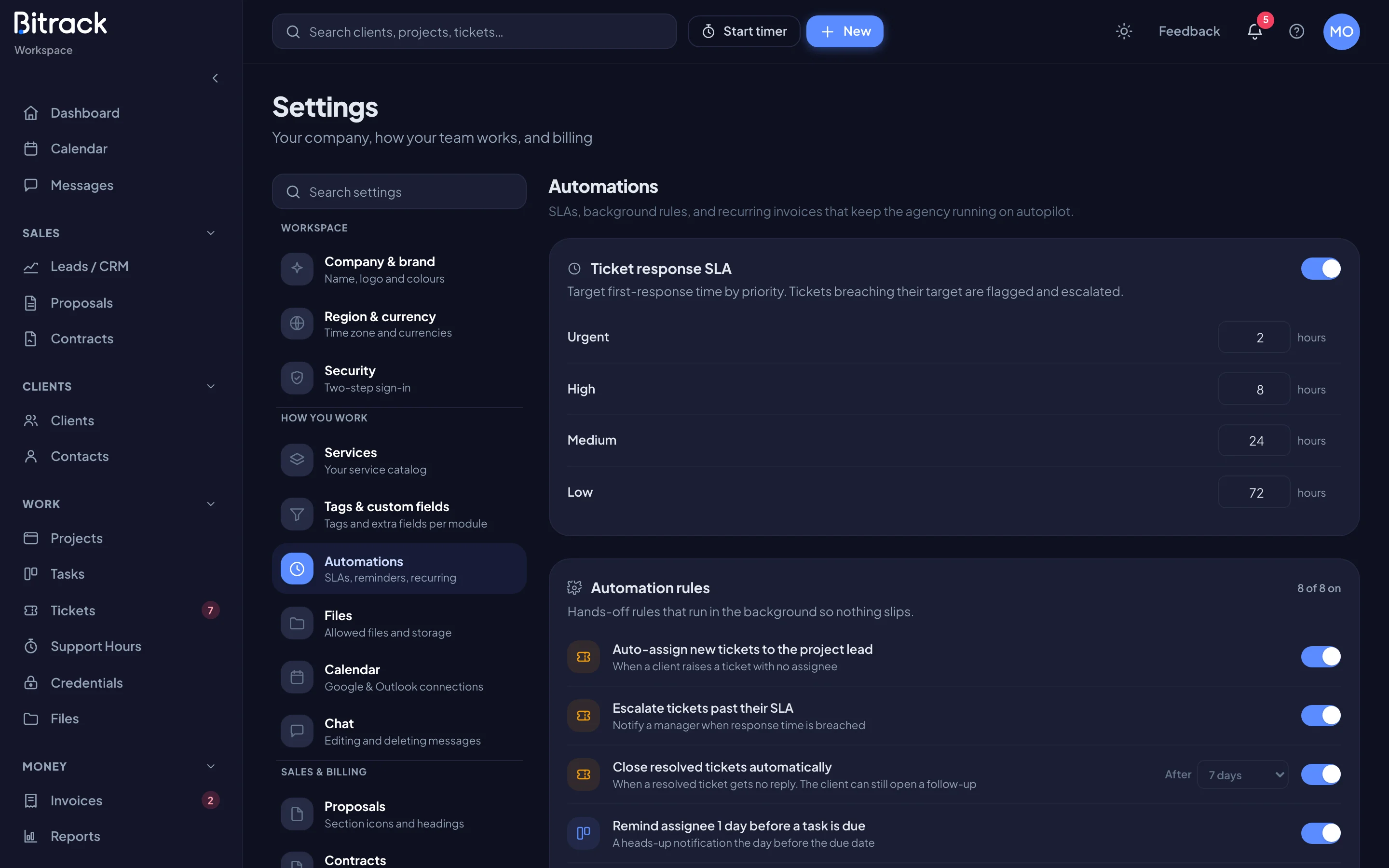The width and height of the screenshot is (1389, 868).
Task: Collapse the WORK sidebar section
Action: pos(211,504)
